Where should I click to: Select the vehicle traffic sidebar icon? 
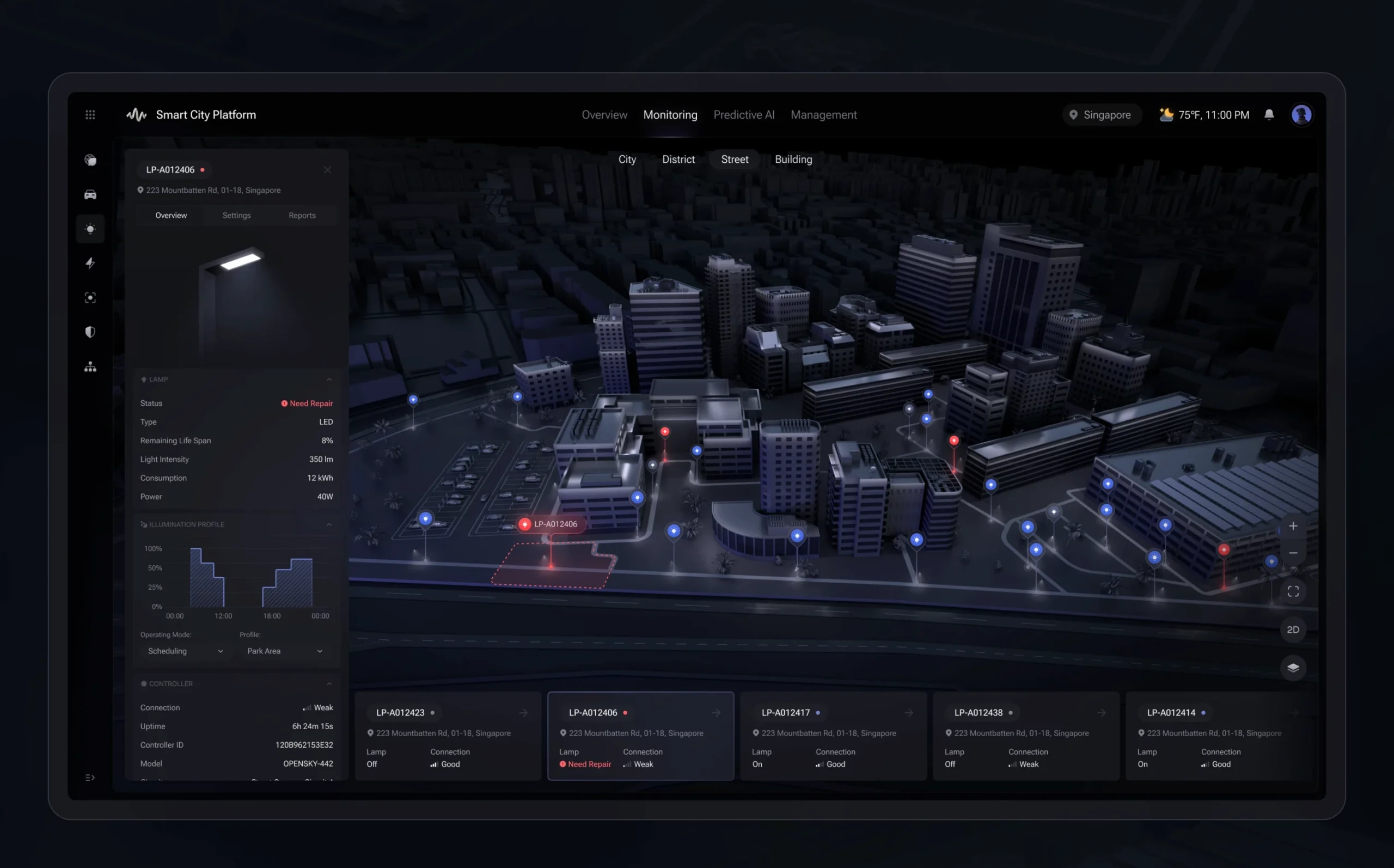90,194
